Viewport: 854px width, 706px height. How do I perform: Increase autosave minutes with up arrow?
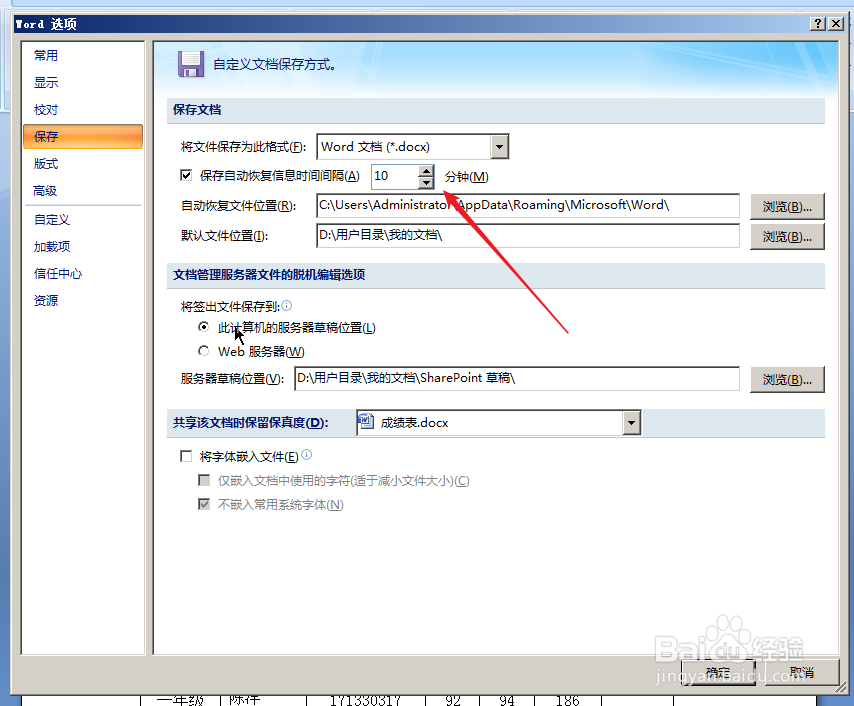[x=426, y=171]
